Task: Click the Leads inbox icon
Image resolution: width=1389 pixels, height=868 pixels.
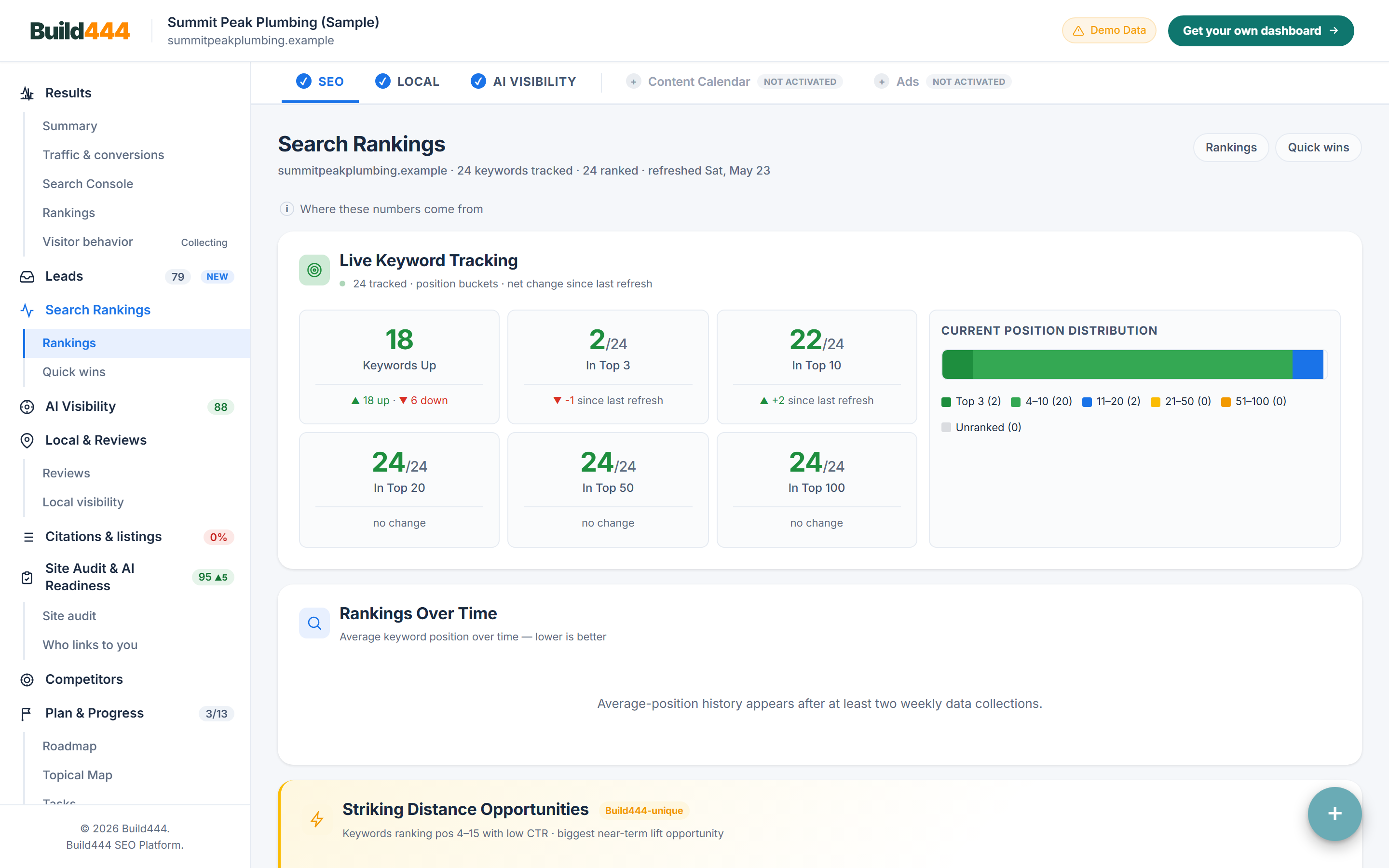Action: tap(27, 277)
